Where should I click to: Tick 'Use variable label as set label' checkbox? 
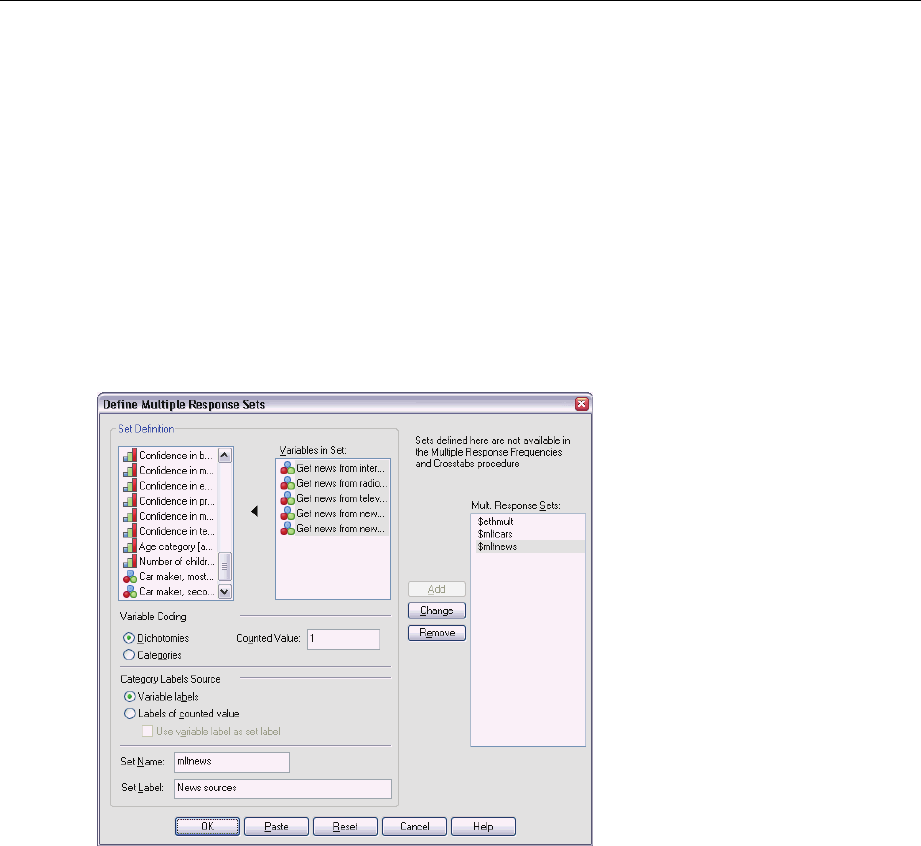click(x=147, y=731)
